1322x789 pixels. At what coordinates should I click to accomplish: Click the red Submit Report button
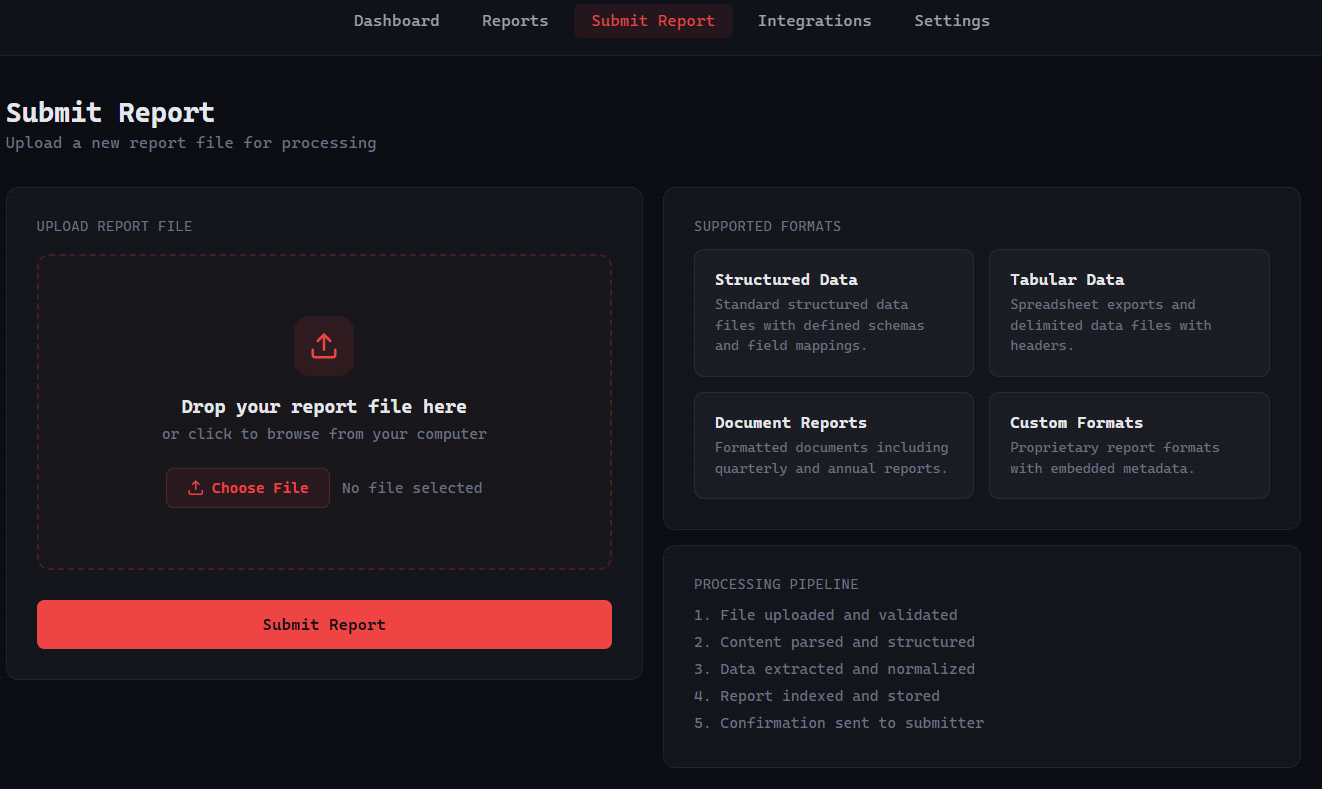[324, 625]
